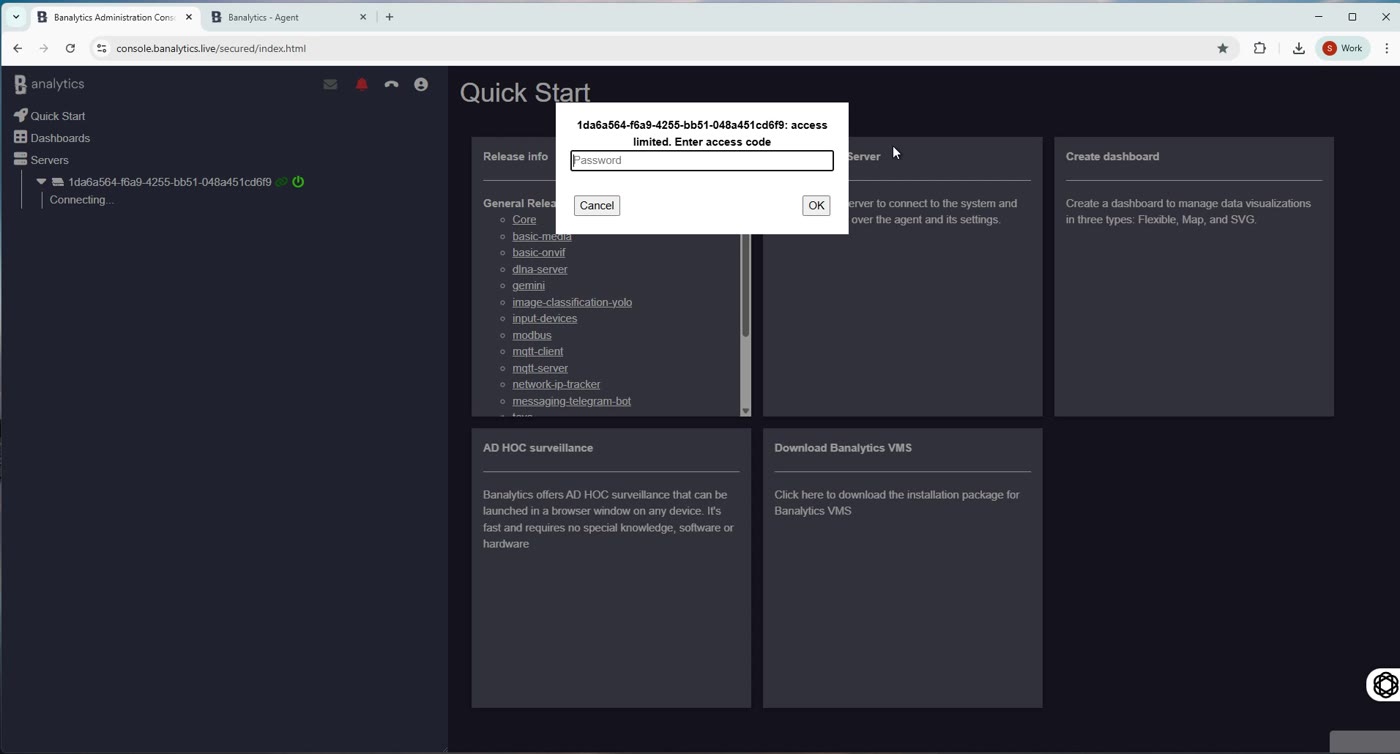The width and height of the screenshot is (1400, 754).
Task: Go back in browser history
Action: [17, 48]
